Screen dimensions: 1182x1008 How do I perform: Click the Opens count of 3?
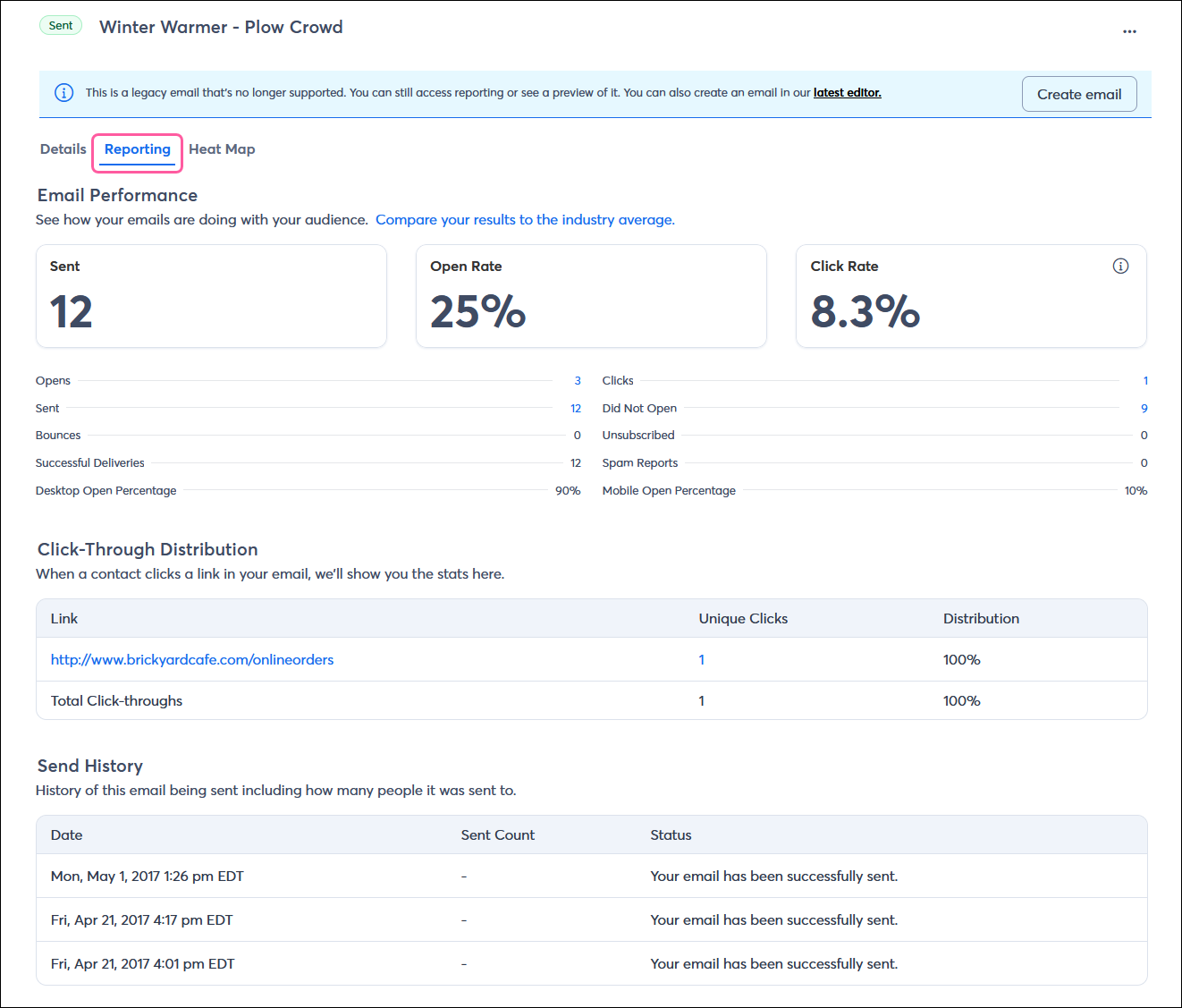point(578,381)
